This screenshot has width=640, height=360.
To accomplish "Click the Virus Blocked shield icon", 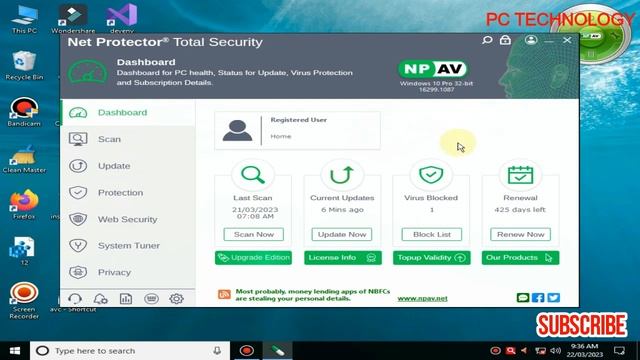I will pos(431,175).
